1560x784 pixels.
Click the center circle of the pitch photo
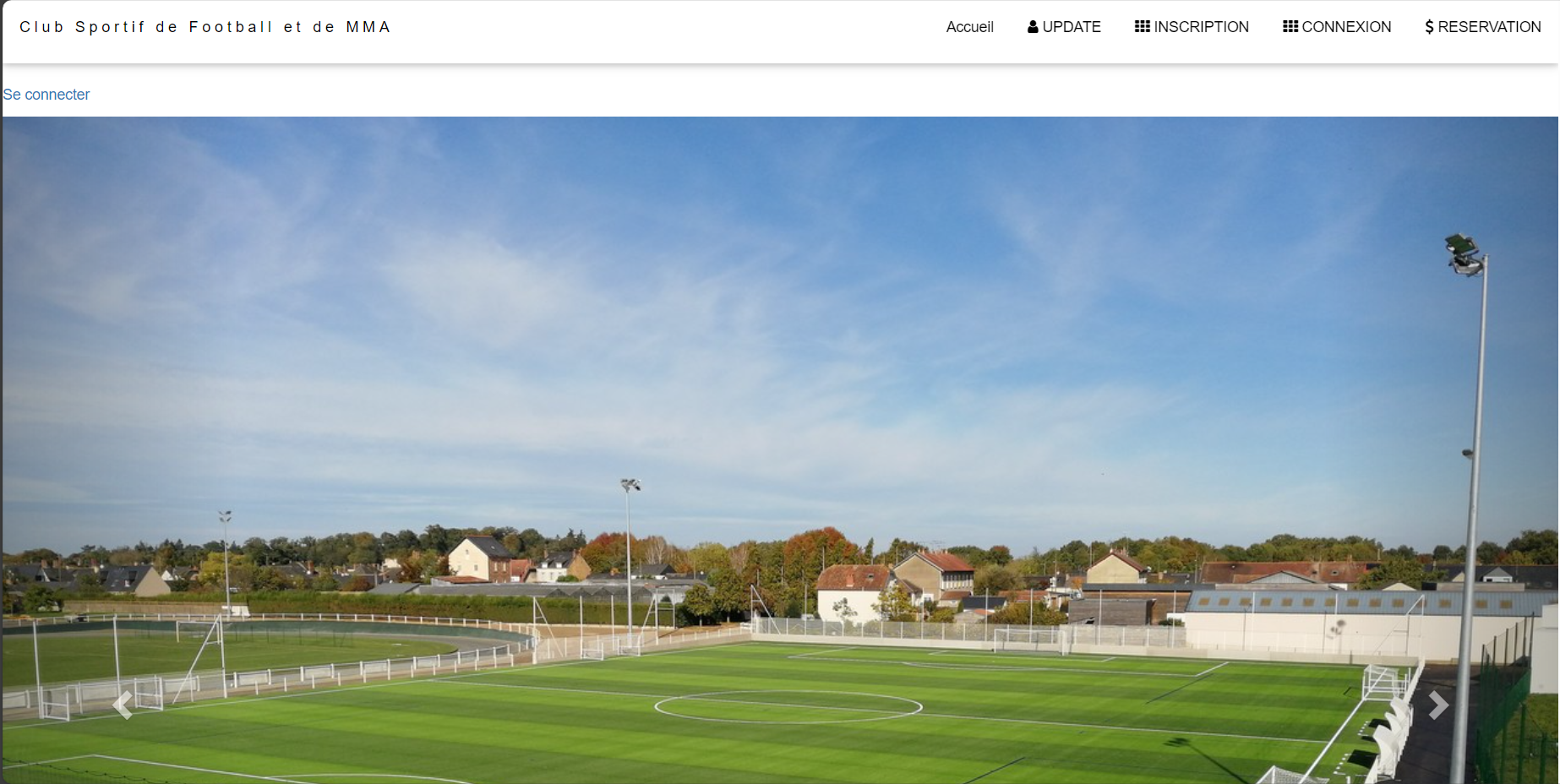click(788, 706)
